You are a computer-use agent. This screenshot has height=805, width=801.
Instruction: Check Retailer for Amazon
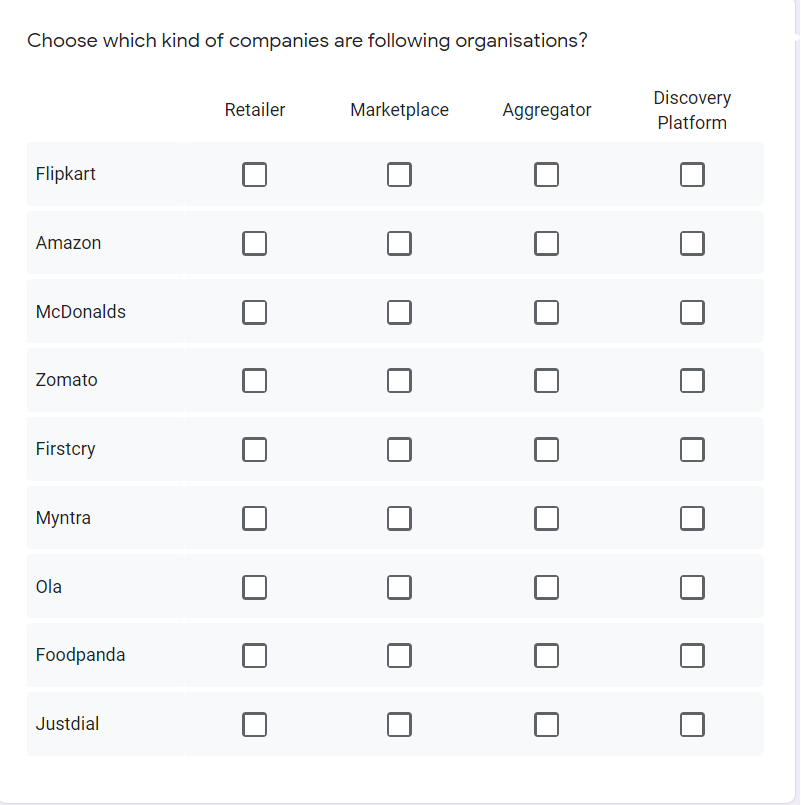[x=254, y=242]
